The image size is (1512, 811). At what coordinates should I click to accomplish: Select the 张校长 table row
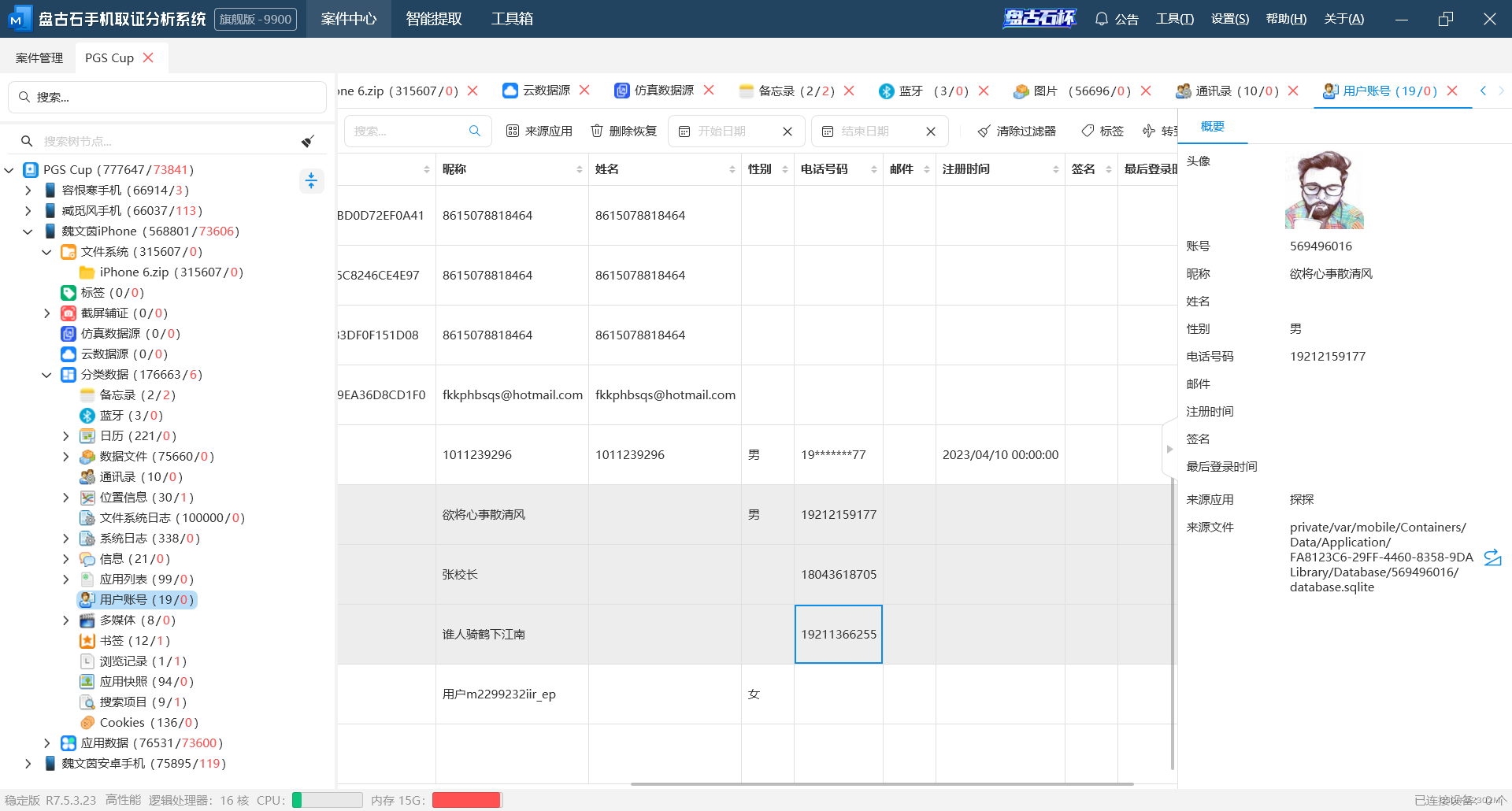click(756, 574)
